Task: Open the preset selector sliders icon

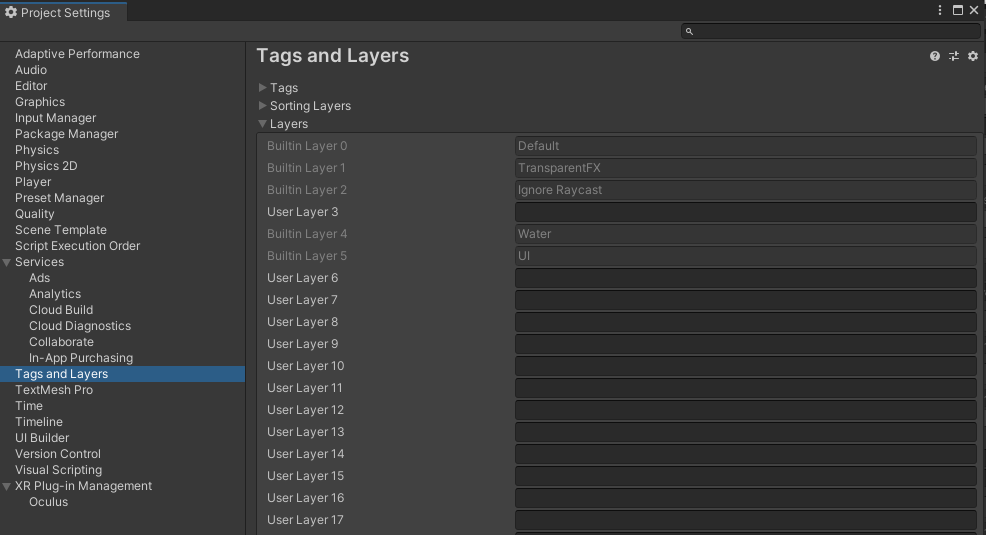Action: (x=954, y=57)
